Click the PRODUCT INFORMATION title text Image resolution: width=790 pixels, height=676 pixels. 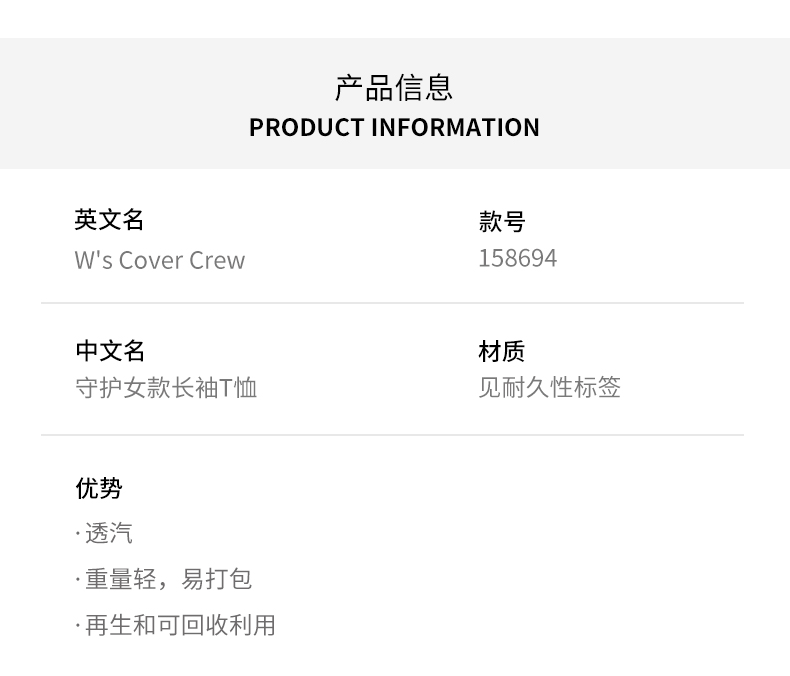coord(394,128)
